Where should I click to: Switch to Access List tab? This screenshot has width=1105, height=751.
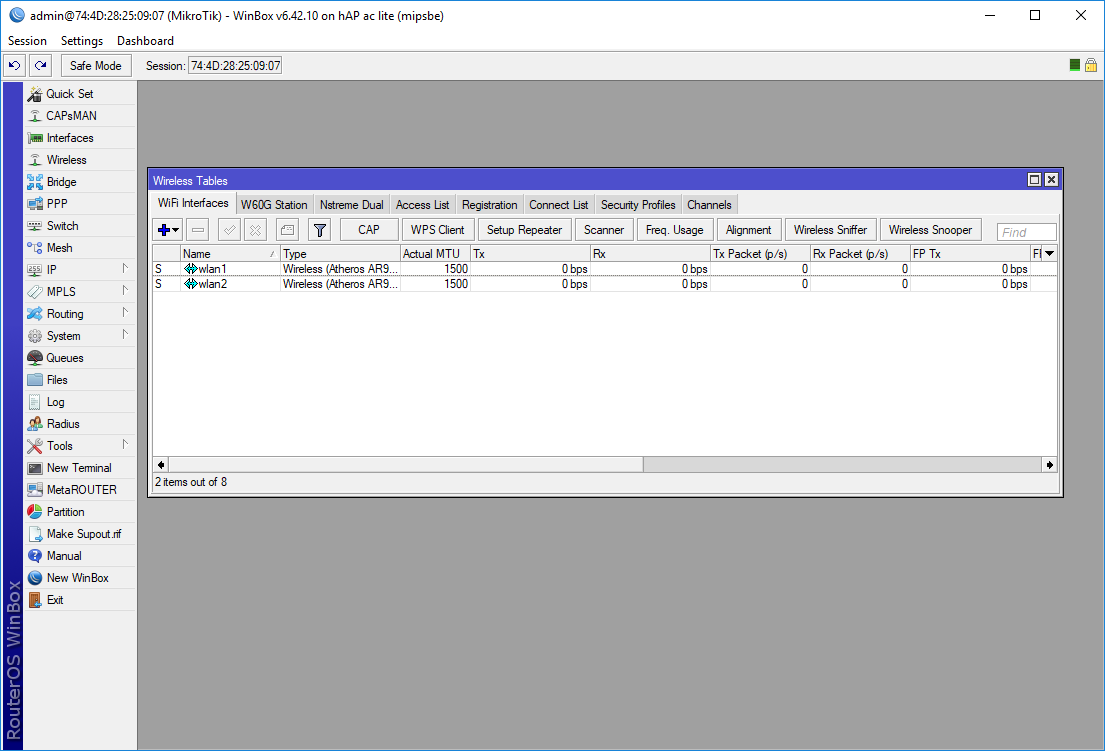coord(422,205)
